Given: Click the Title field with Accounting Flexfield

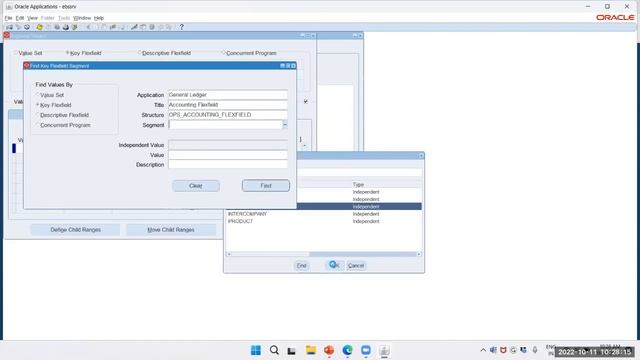Looking at the screenshot, I should tap(228, 105).
